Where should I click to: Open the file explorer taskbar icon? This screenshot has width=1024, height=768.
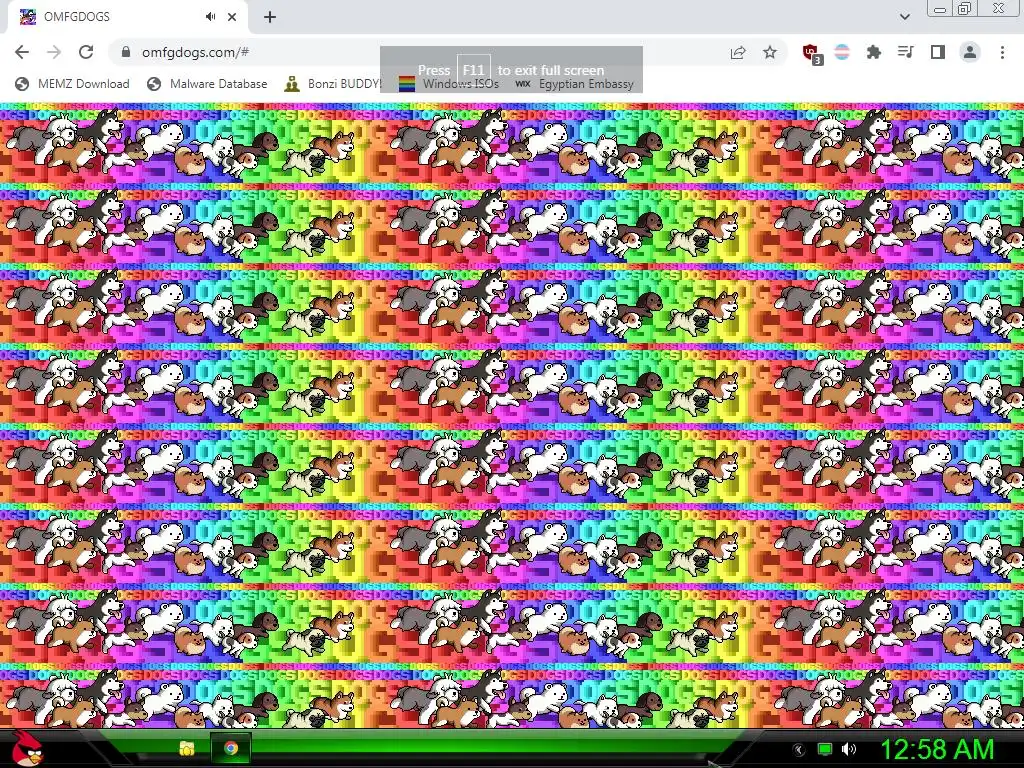click(x=187, y=748)
